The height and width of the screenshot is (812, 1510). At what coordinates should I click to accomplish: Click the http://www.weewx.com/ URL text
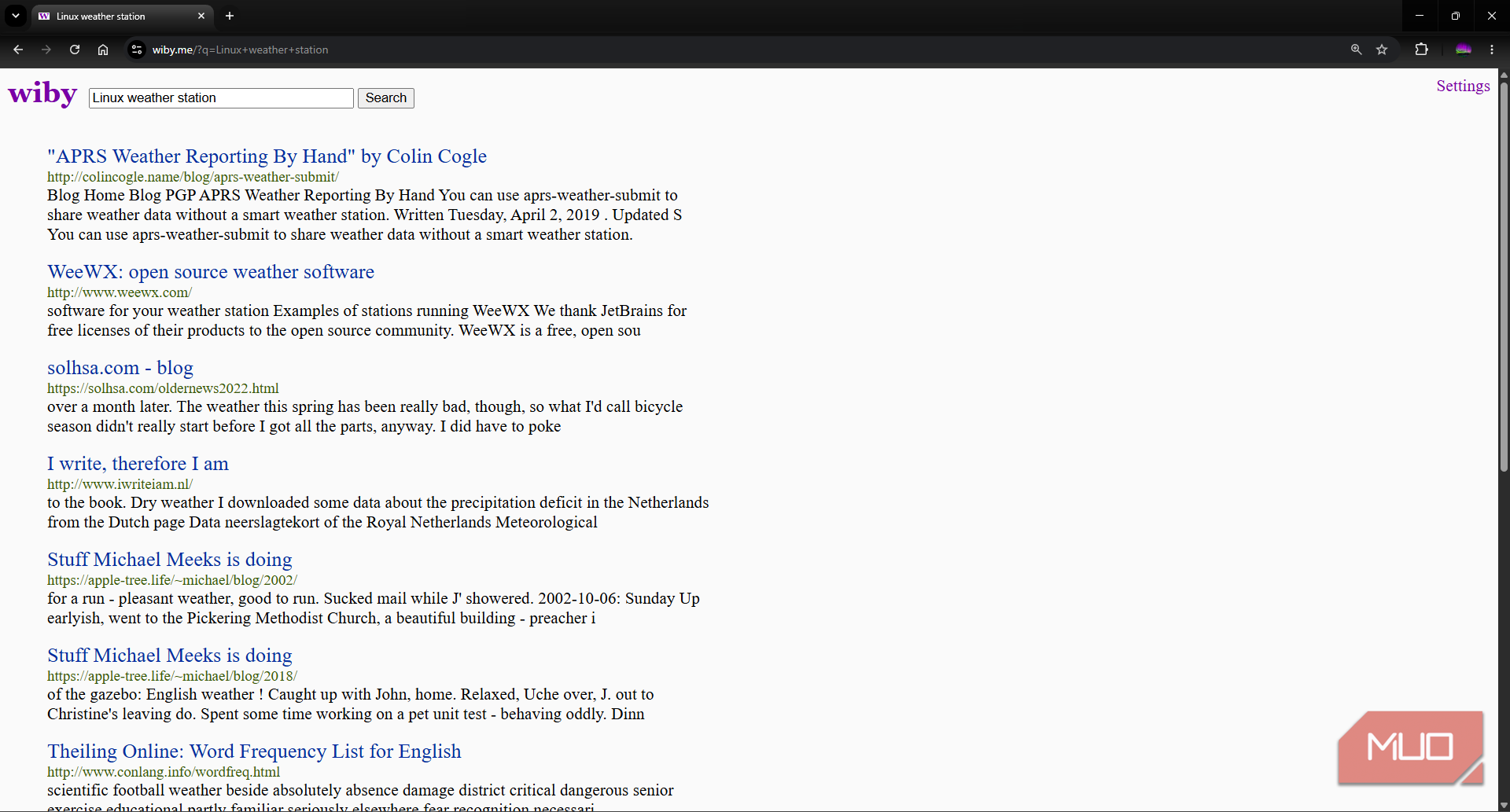coord(120,292)
